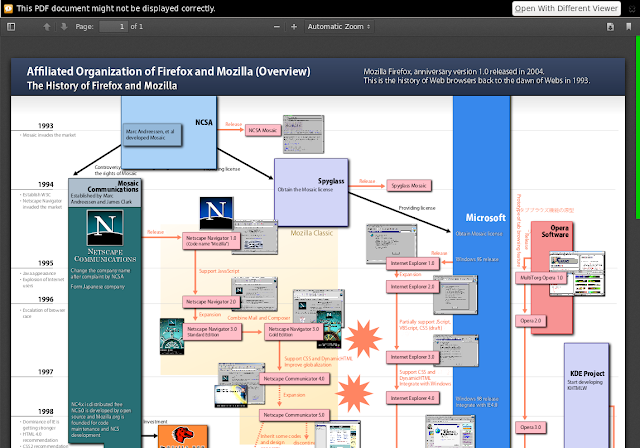Viewport: 640px width, 448px height.
Task: Click the 1995 year label
Action: (x=46, y=263)
